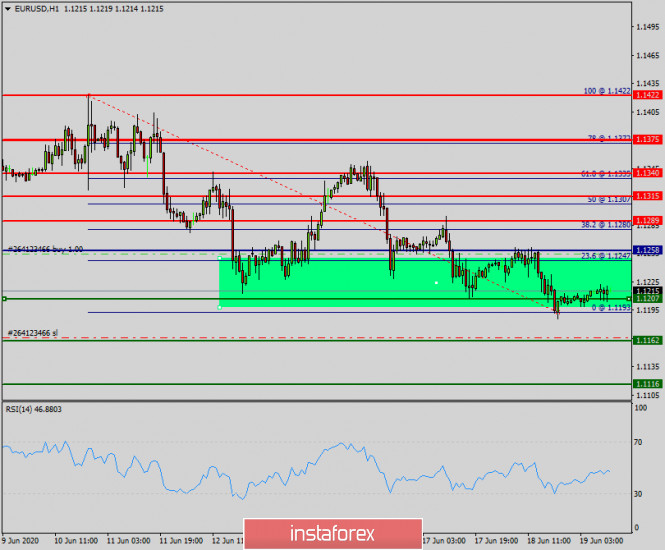Select the '50 @ 1.1307' Fibonacci label
Image resolution: width=665 pixels, height=550 pixels.
[609, 199]
